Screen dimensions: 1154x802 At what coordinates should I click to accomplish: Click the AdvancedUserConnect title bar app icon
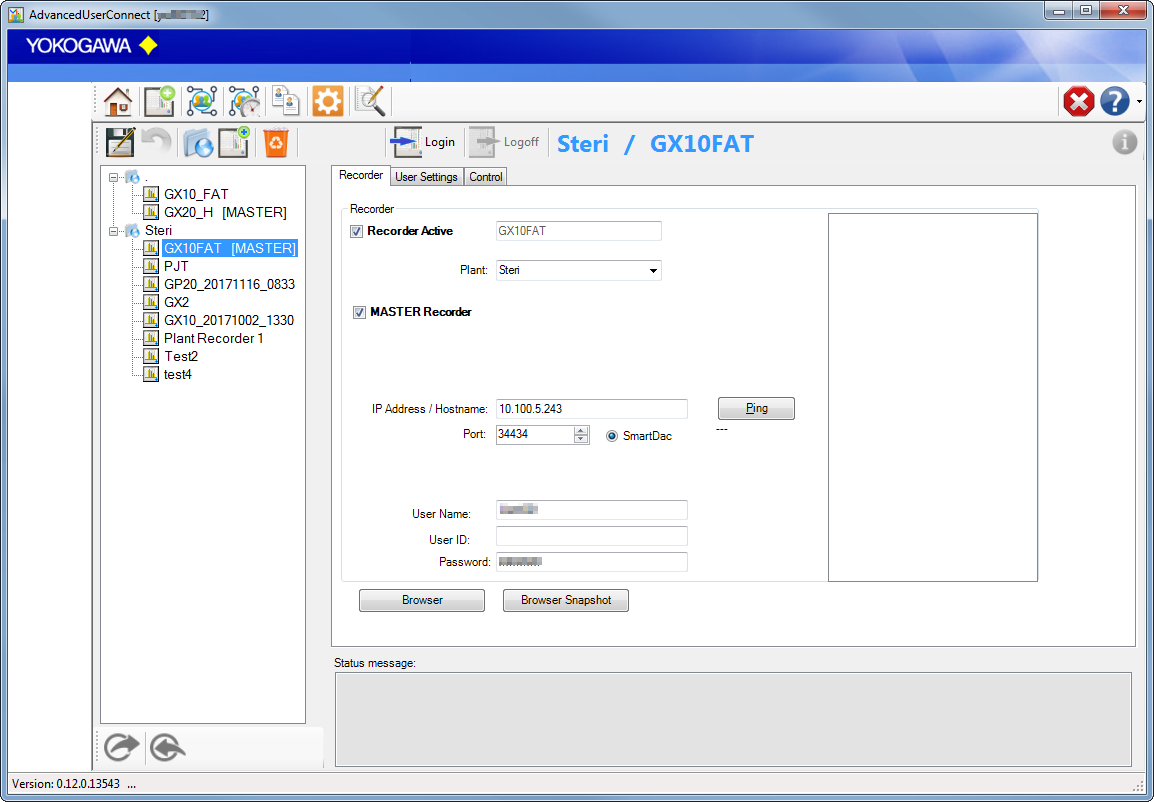point(15,14)
